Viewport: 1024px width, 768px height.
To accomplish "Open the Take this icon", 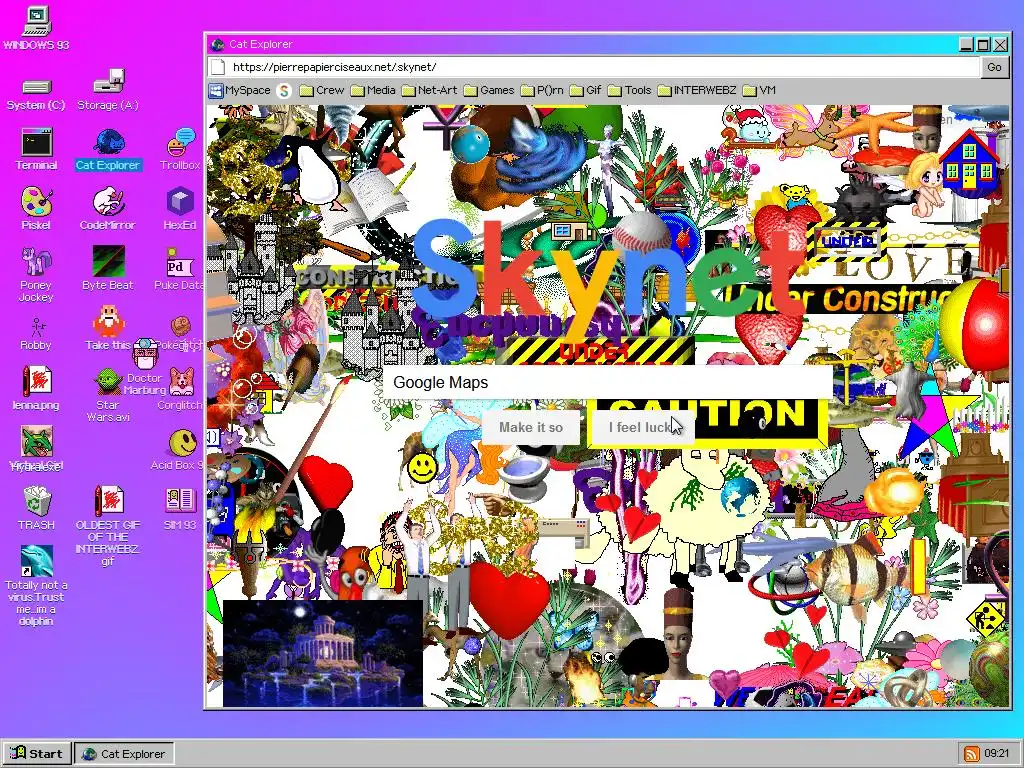I will [x=108, y=328].
